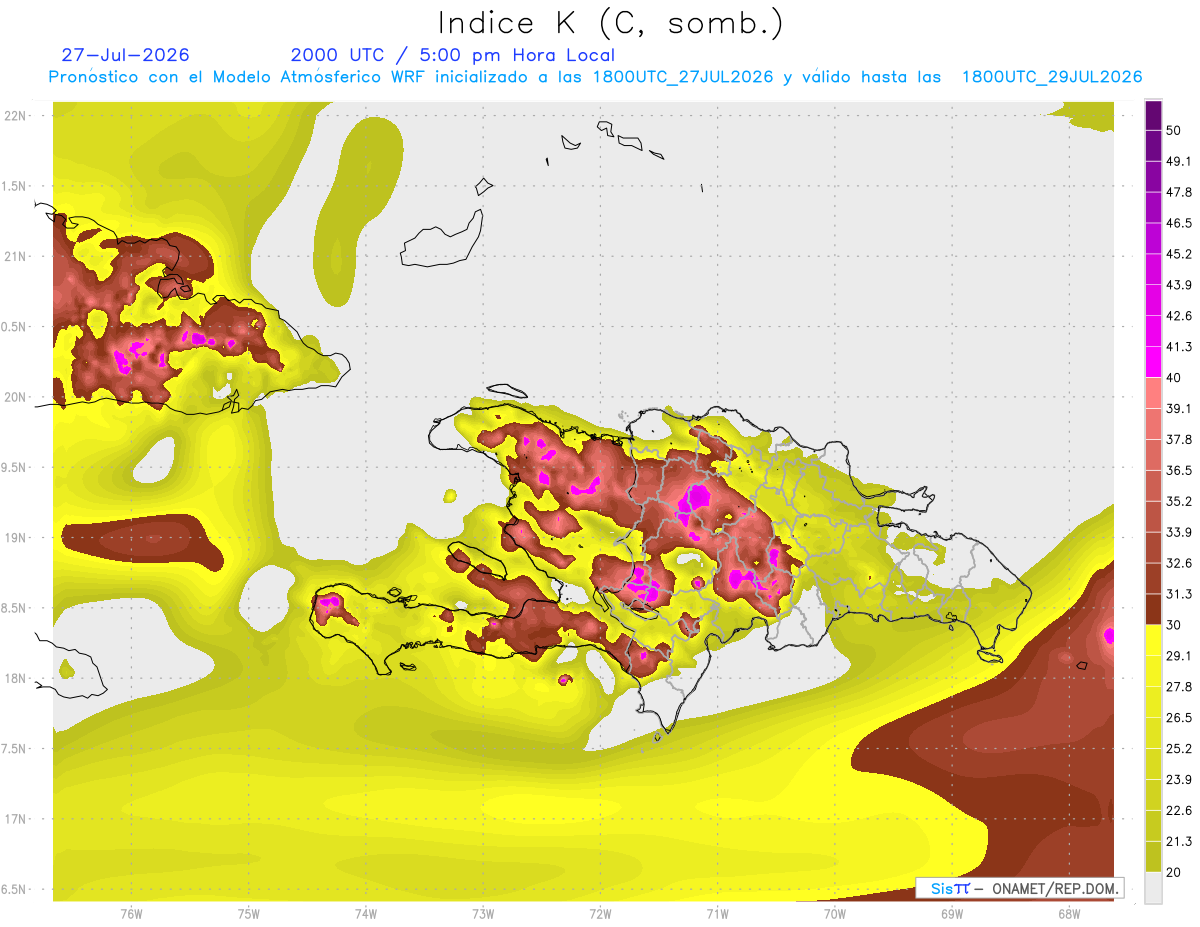Screen dimensions: 1200x927
Task: Click the 72W longitude axis label
Action: point(600,913)
